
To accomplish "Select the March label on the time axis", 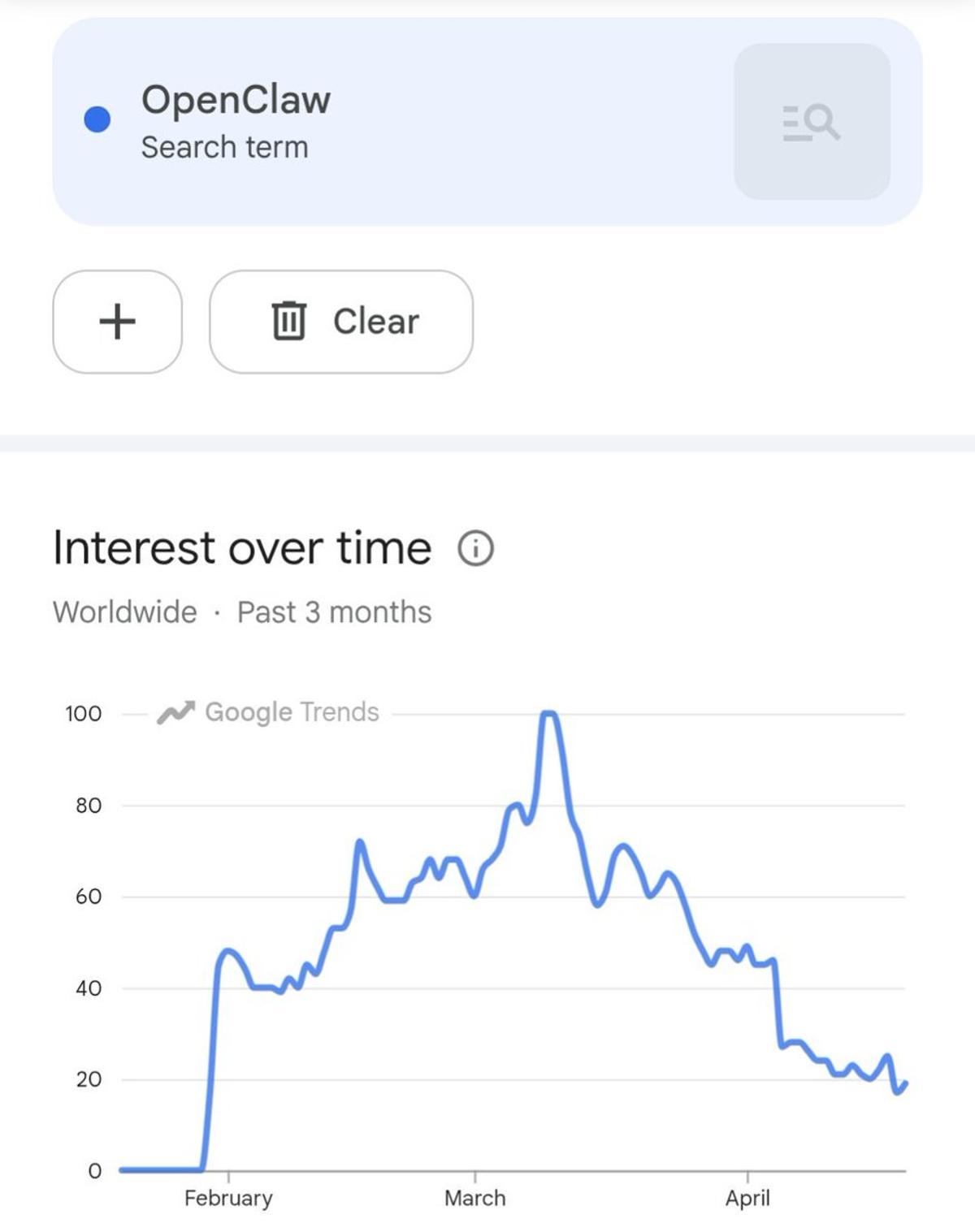I will pos(474,1198).
